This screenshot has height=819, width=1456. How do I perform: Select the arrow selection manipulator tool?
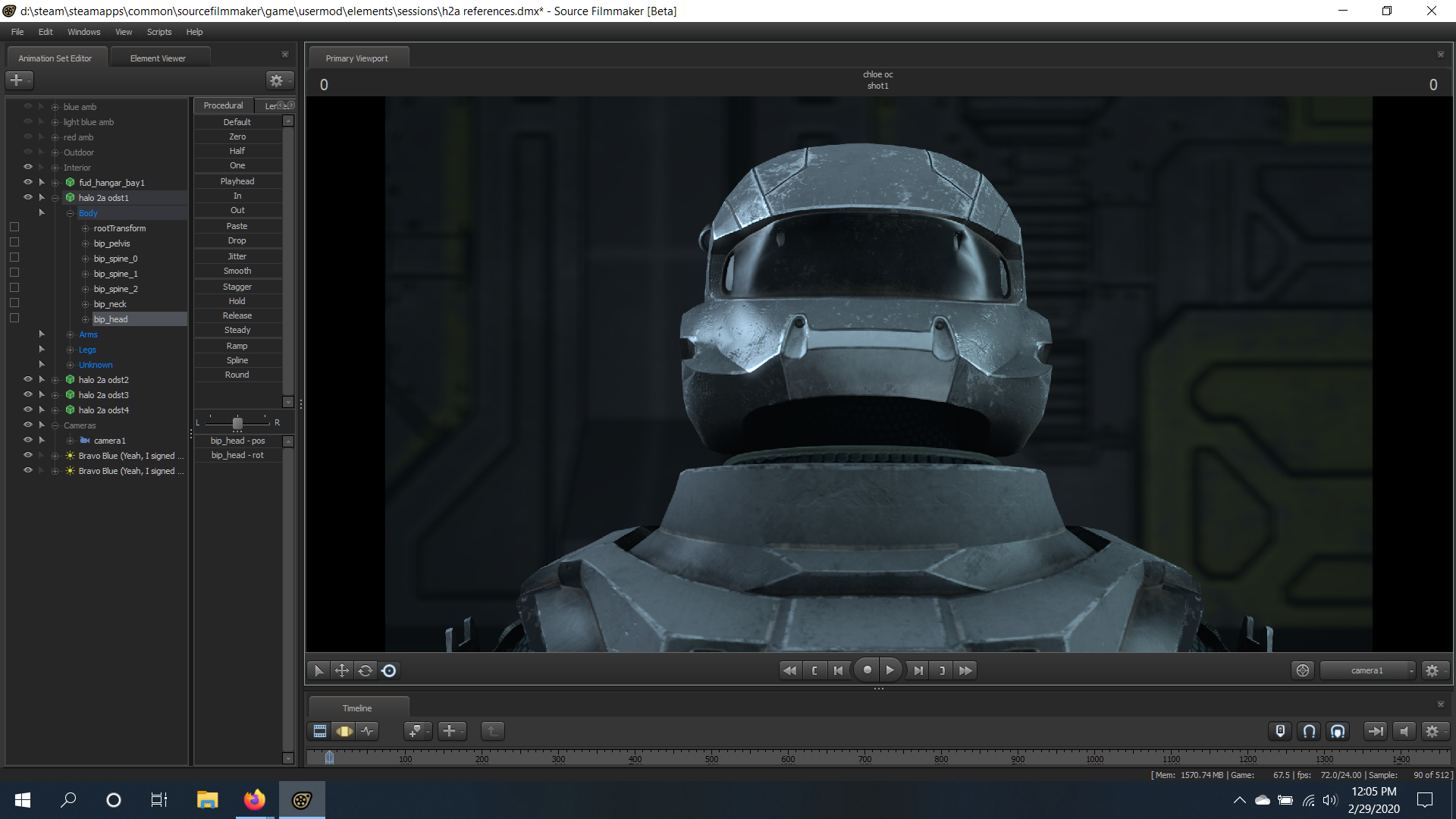[318, 670]
